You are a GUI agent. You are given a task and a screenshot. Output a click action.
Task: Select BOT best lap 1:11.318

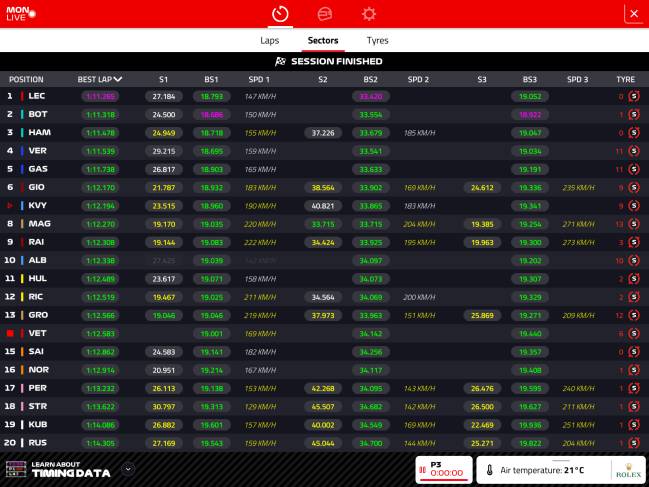100,115
